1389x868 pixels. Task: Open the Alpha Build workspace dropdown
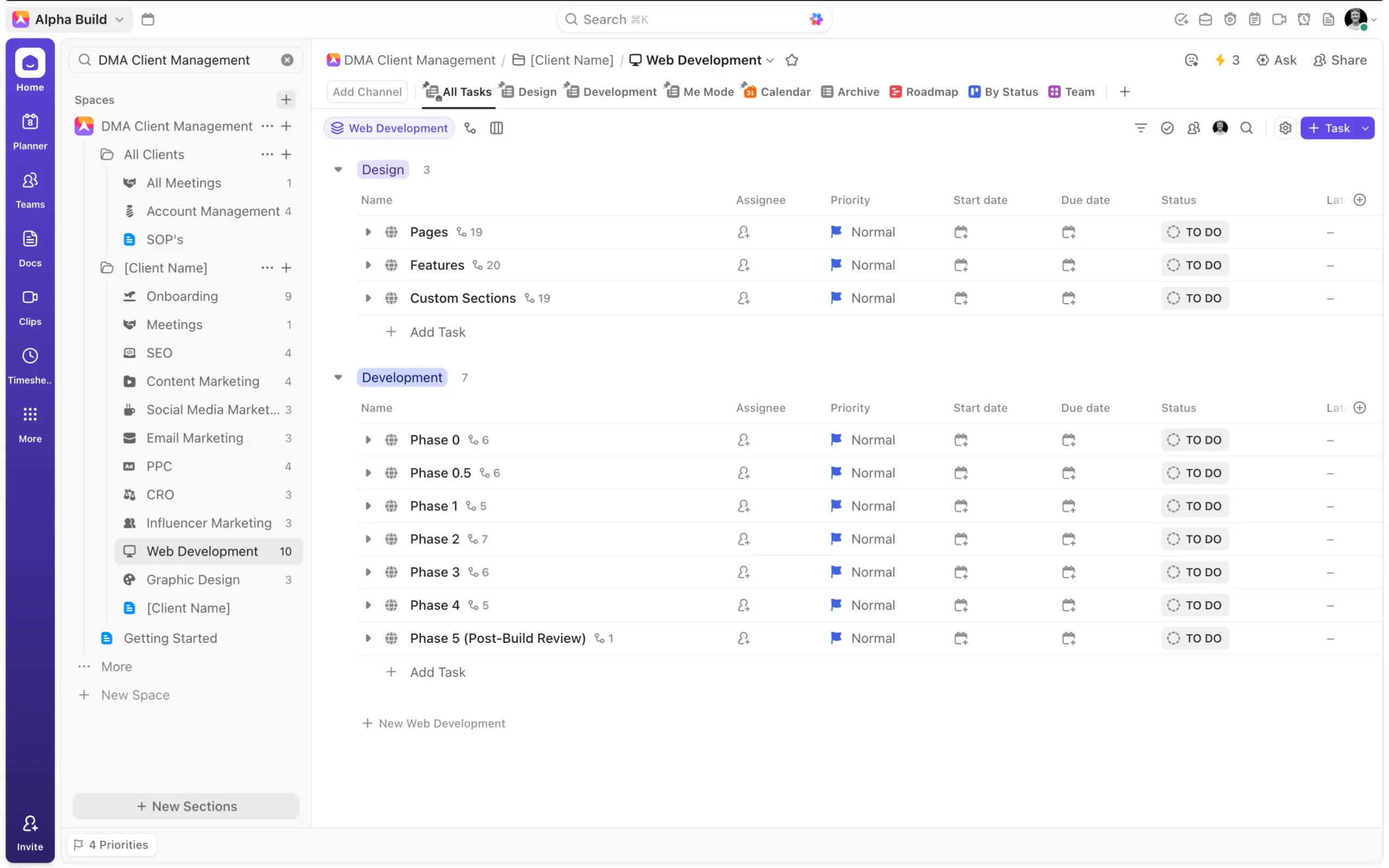pos(71,20)
